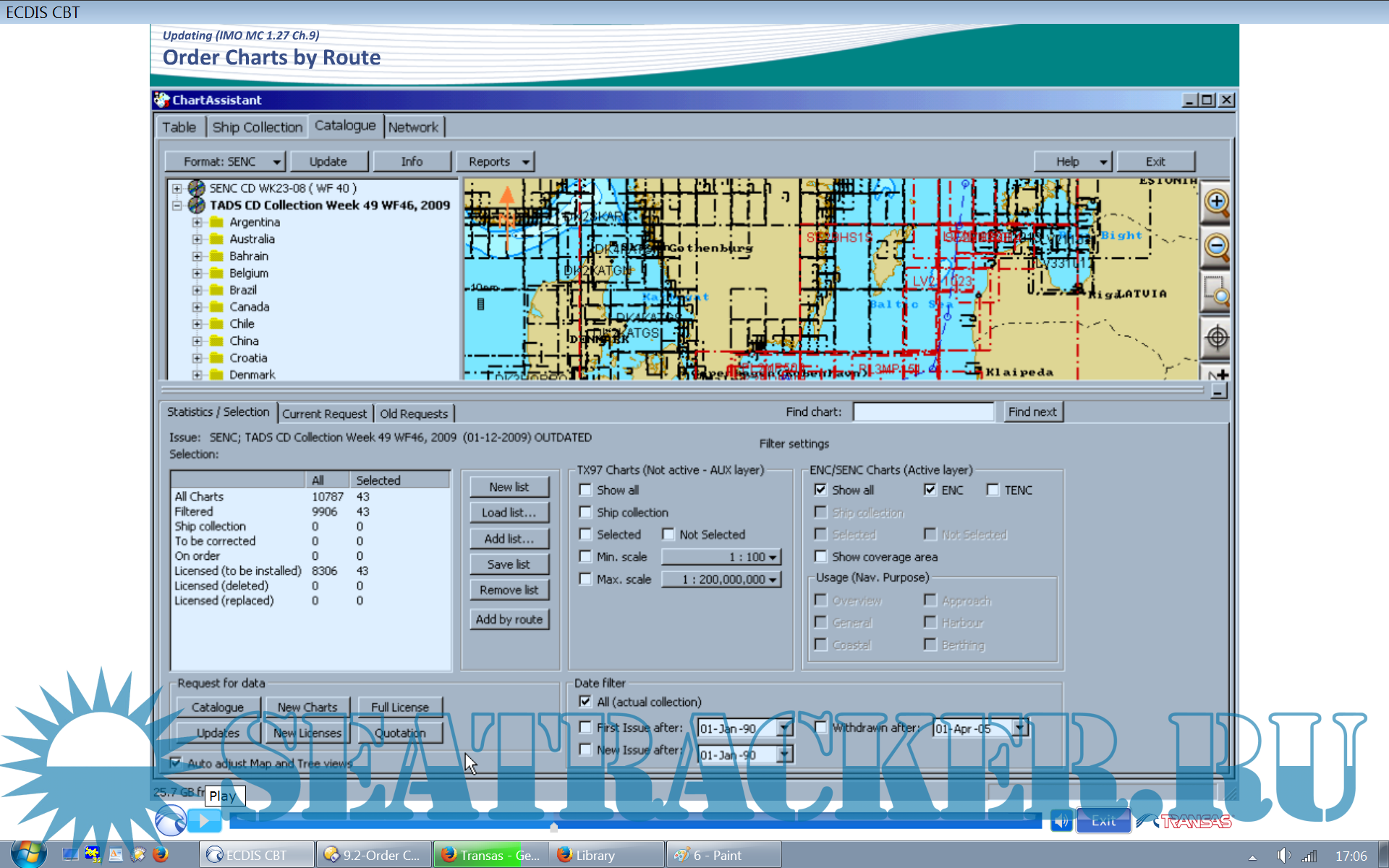
Task: Click the Firefox icon in taskbar quick launch
Action: pos(161,855)
